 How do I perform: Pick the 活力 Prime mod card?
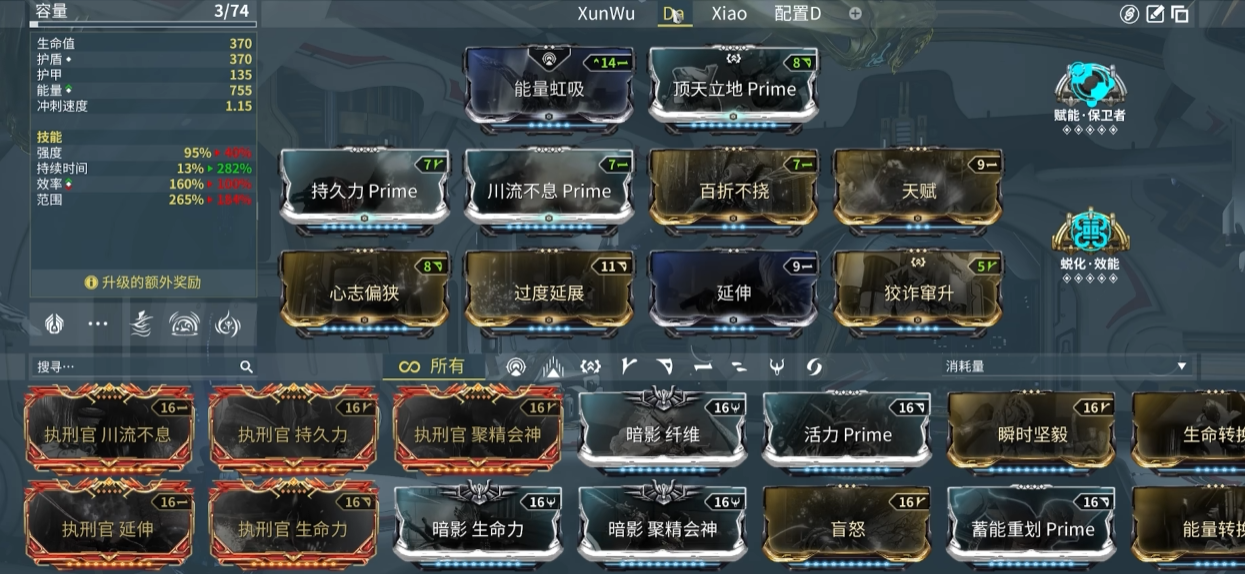click(x=847, y=430)
